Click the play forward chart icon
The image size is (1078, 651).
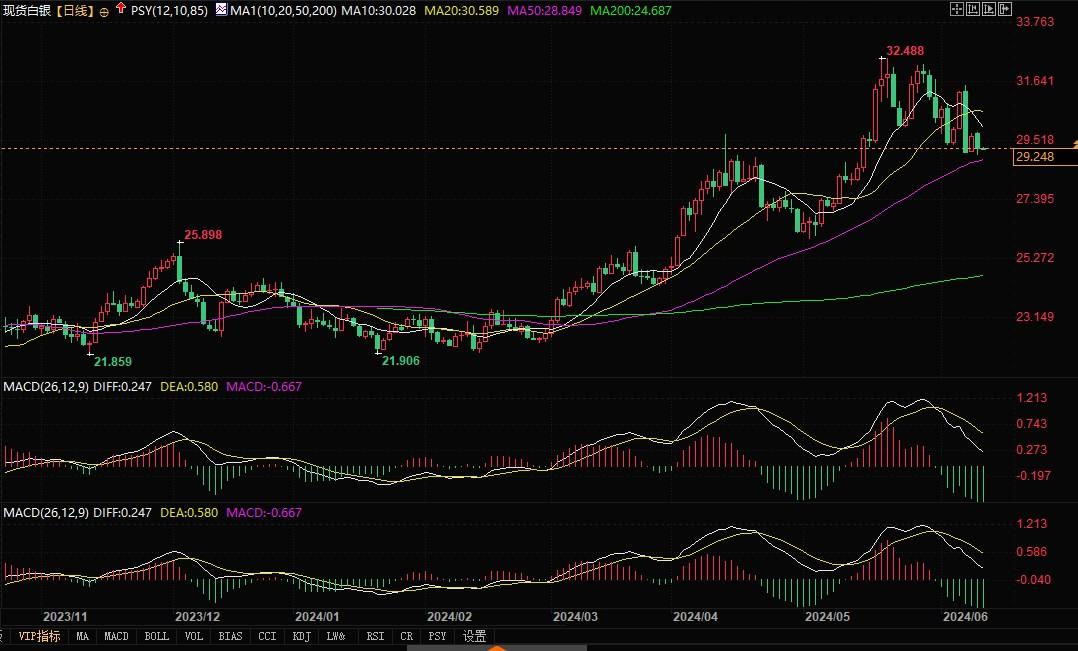coord(989,9)
